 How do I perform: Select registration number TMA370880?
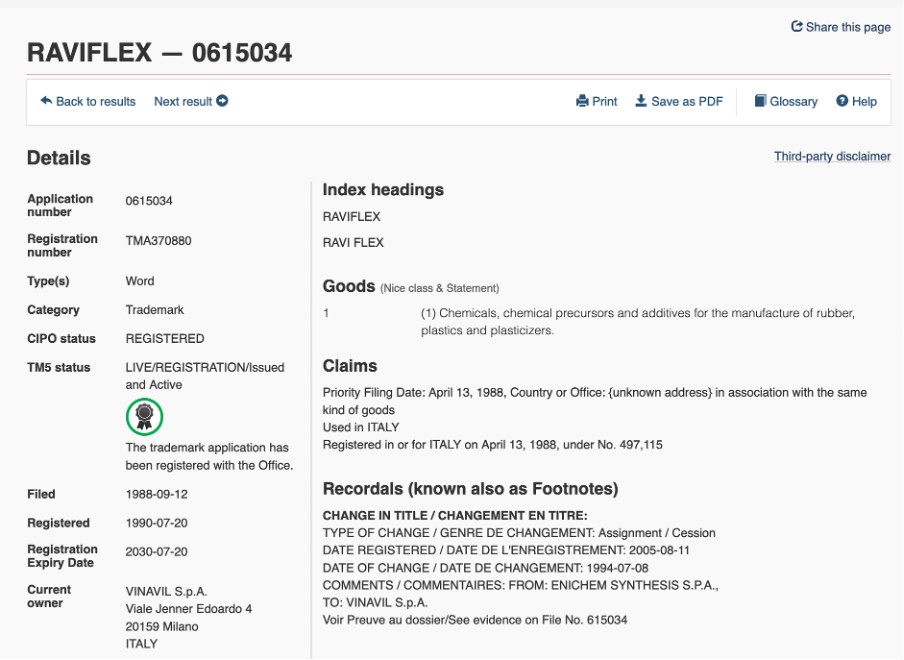point(159,241)
